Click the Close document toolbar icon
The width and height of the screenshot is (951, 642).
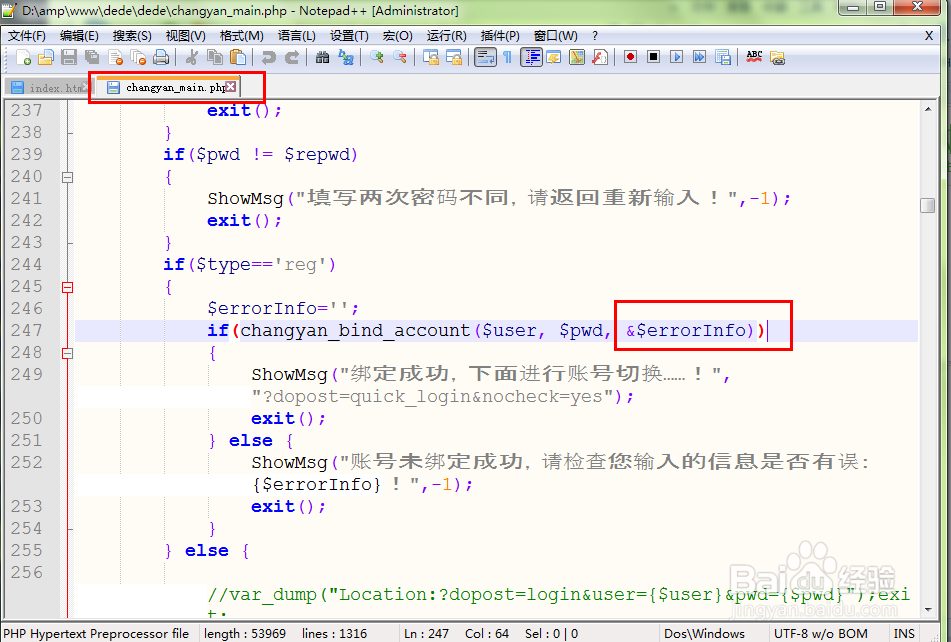[115, 58]
